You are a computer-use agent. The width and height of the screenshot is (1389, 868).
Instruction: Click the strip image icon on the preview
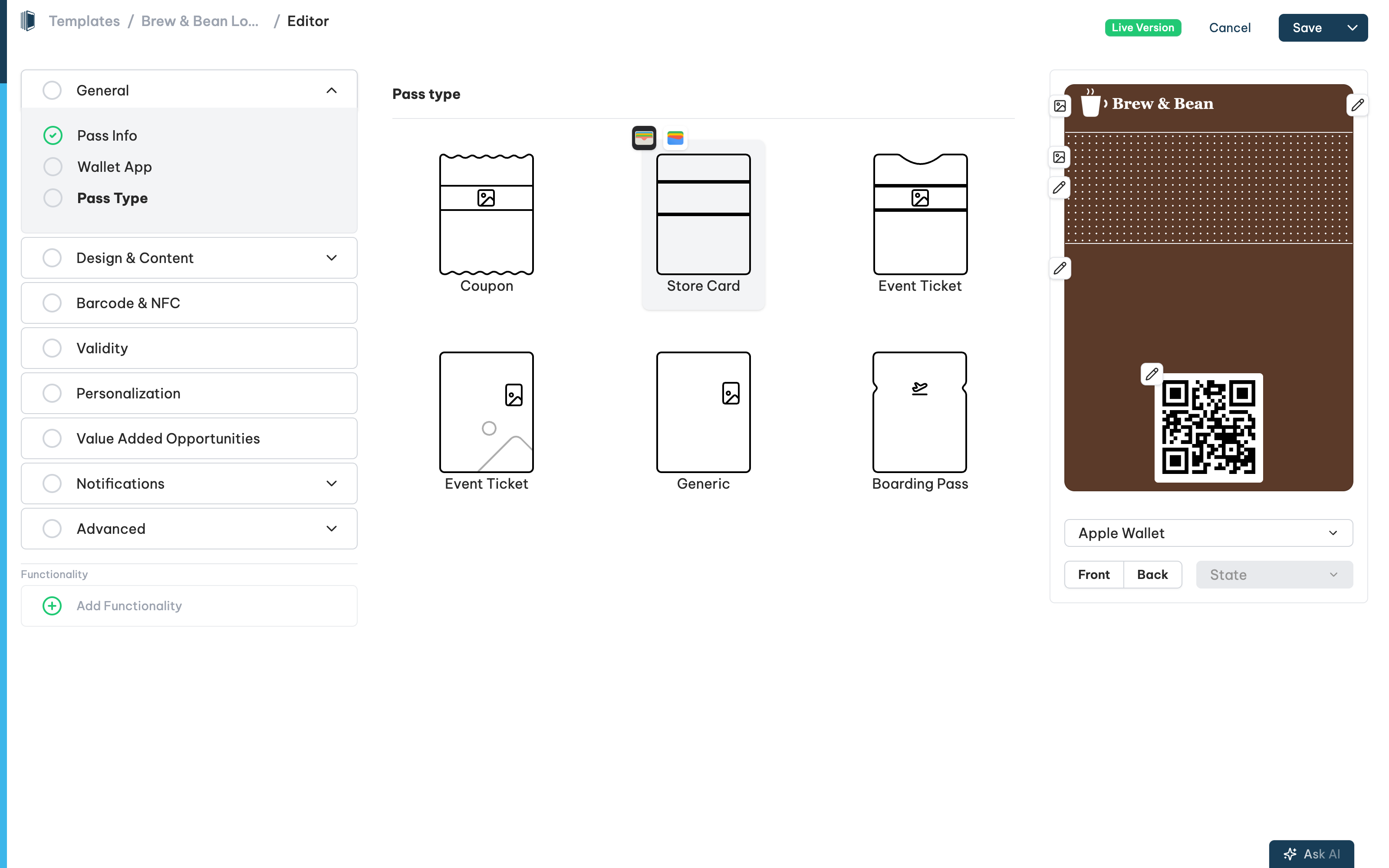click(x=1059, y=157)
